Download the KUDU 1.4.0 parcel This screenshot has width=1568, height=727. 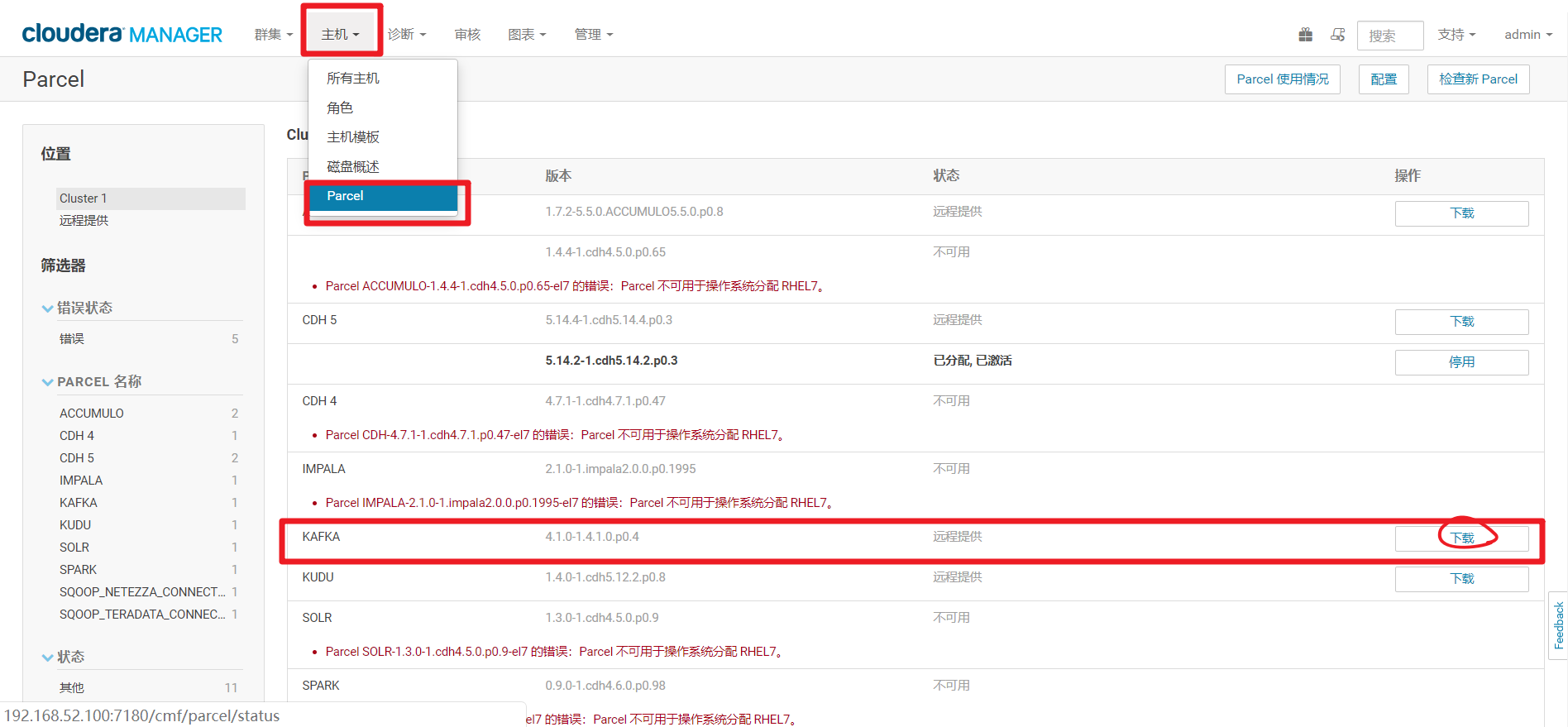point(1461,579)
